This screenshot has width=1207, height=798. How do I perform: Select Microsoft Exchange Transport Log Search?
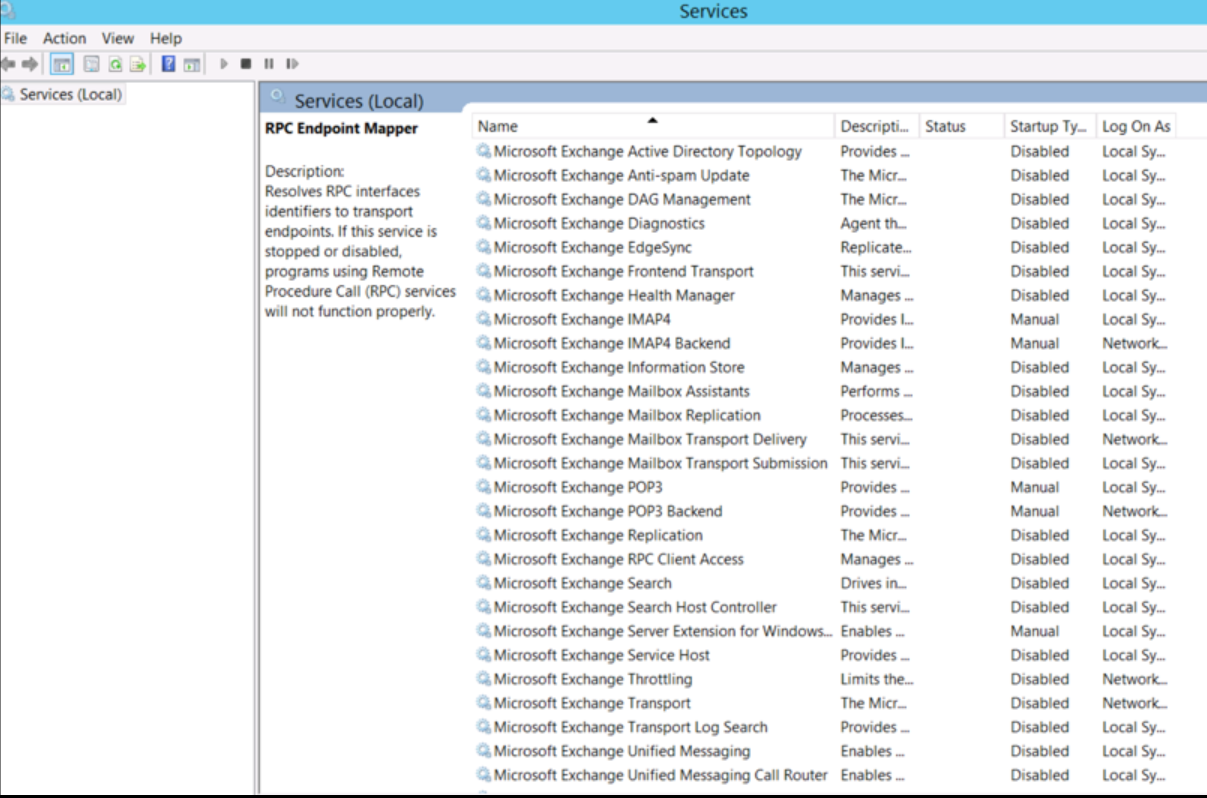(631, 728)
